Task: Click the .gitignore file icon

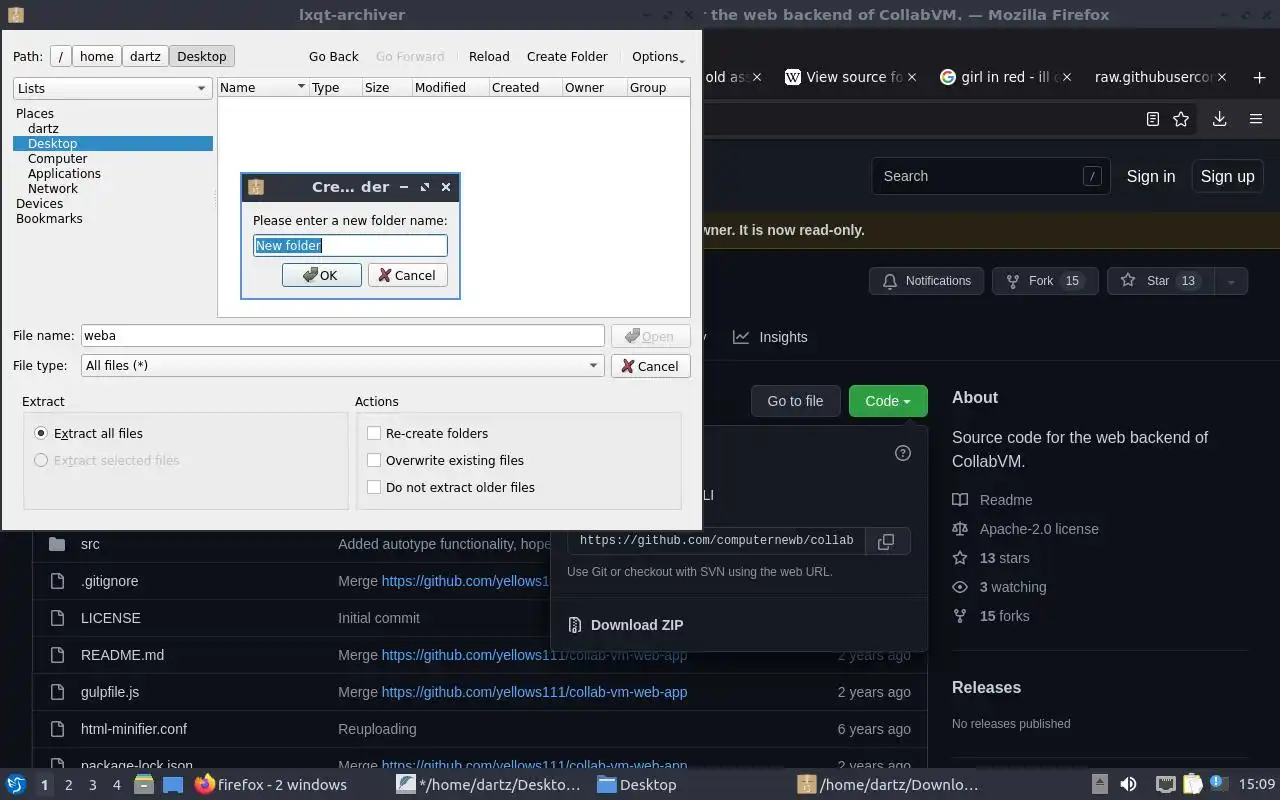Action: [57, 581]
